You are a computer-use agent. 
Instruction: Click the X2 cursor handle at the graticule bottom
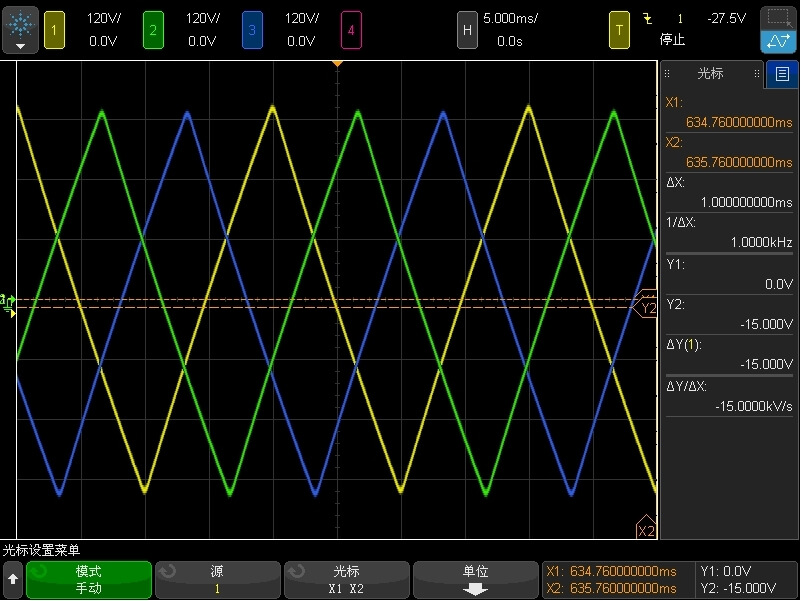[646, 527]
